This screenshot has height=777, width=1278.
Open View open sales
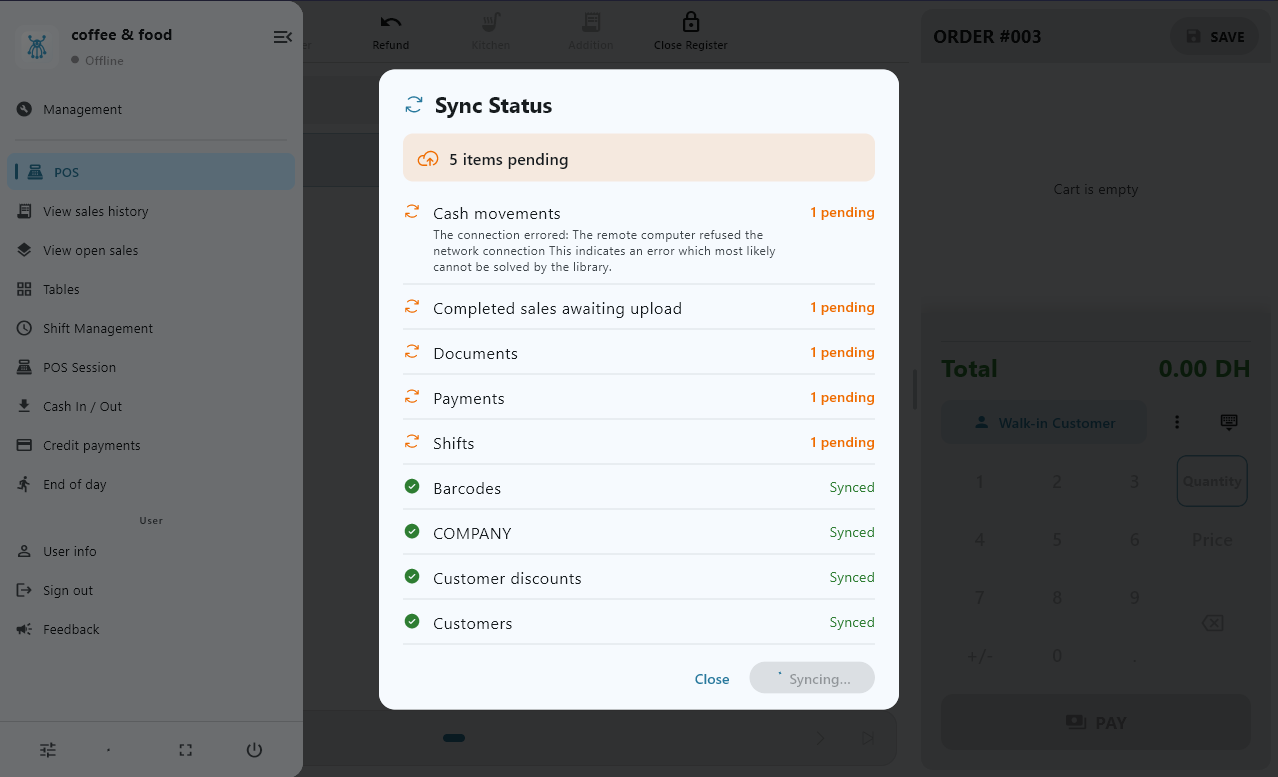(x=151, y=250)
